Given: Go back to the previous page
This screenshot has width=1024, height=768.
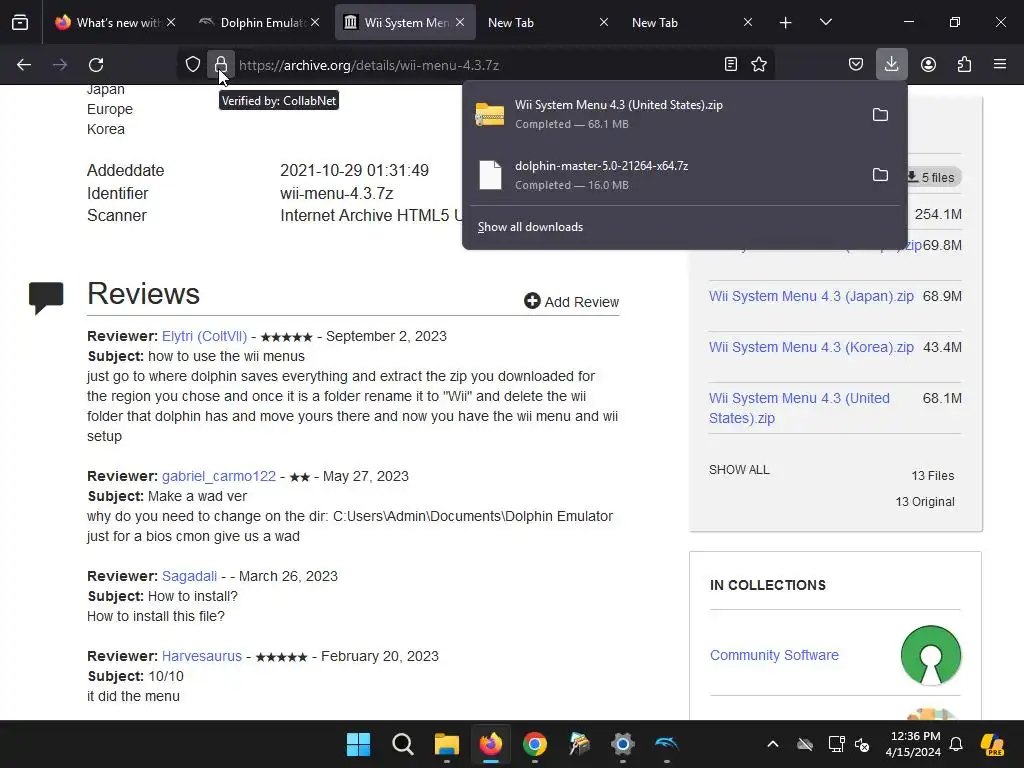Looking at the screenshot, I should pos(24,65).
